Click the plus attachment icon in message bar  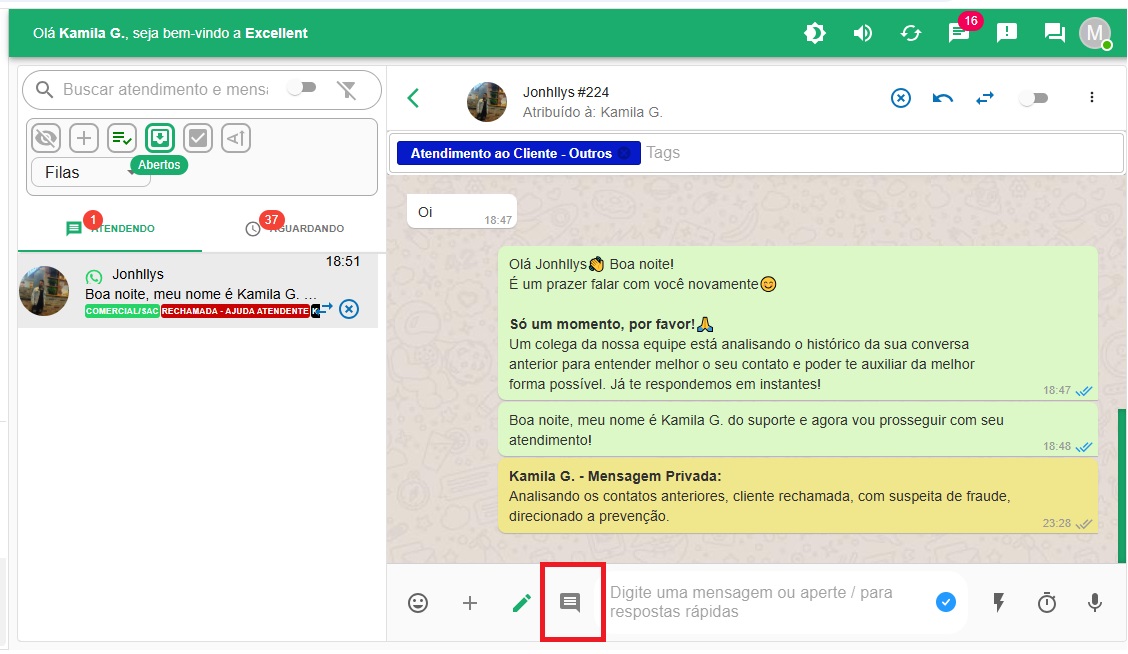[x=470, y=603]
